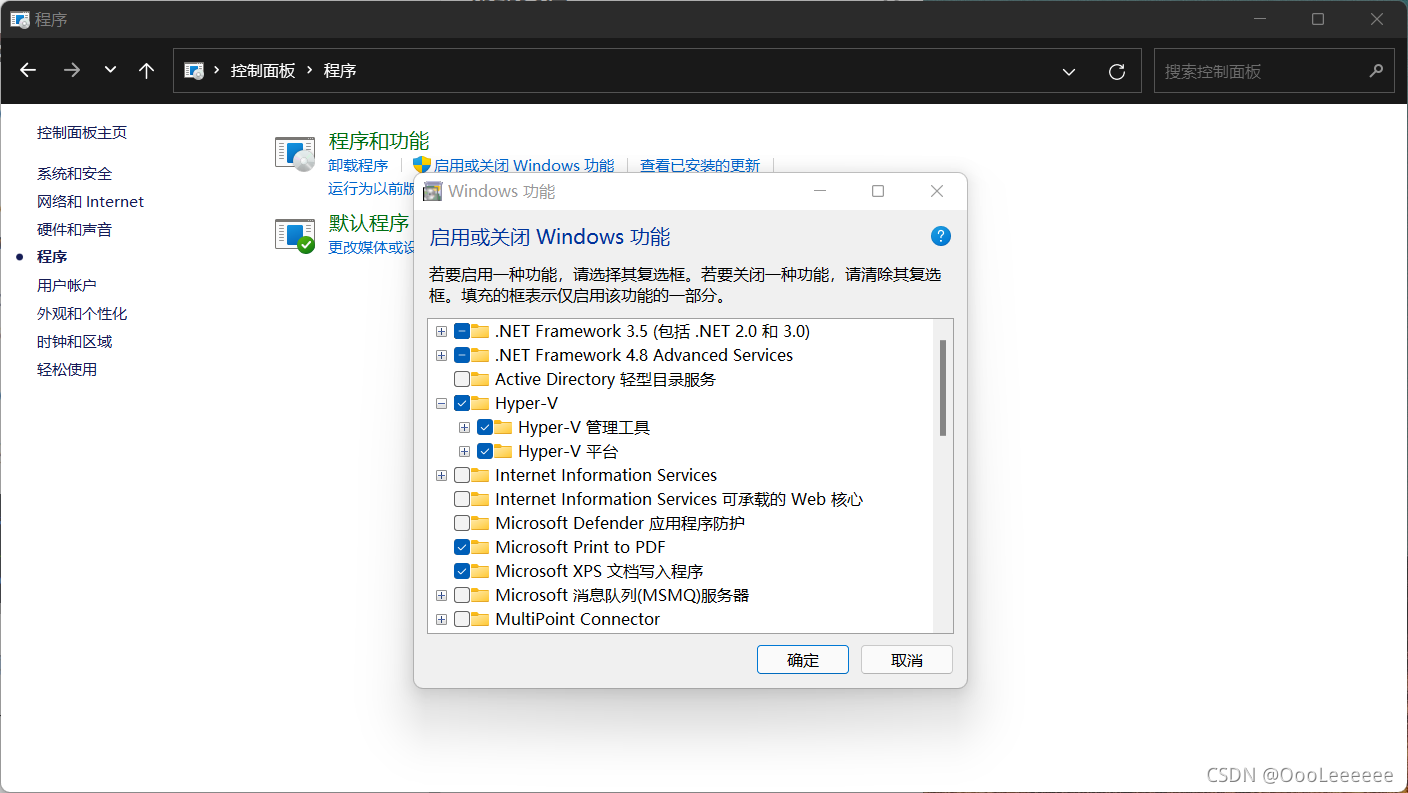The height and width of the screenshot is (793, 1408).
Task: Click the 控制面板 breadcrumb segment
Action: 263,71
